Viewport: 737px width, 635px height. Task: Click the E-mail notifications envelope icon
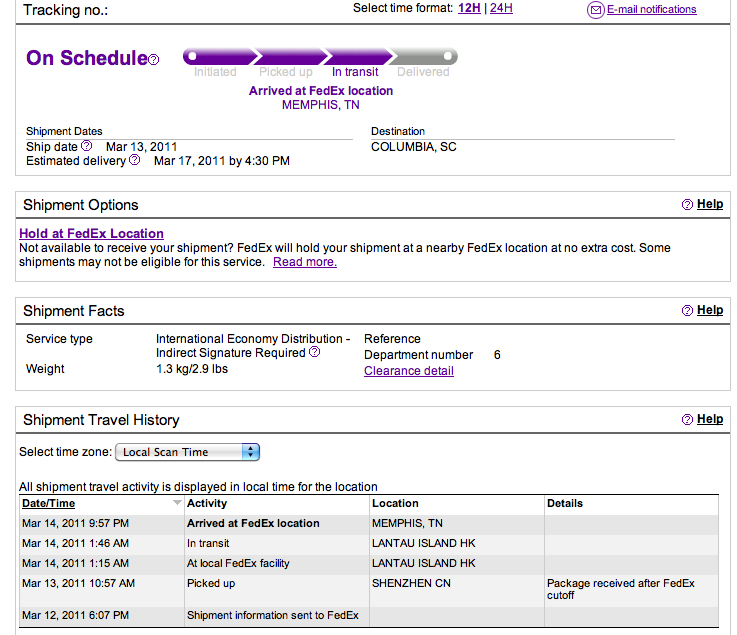[x=596, y=10]
